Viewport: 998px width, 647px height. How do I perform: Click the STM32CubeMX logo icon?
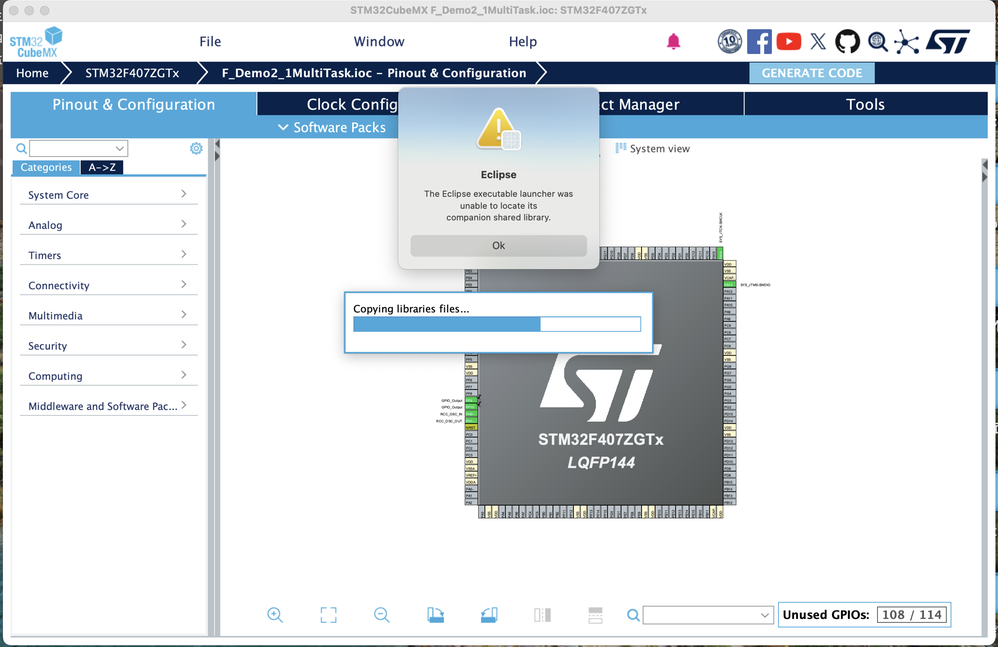[36, 42]
